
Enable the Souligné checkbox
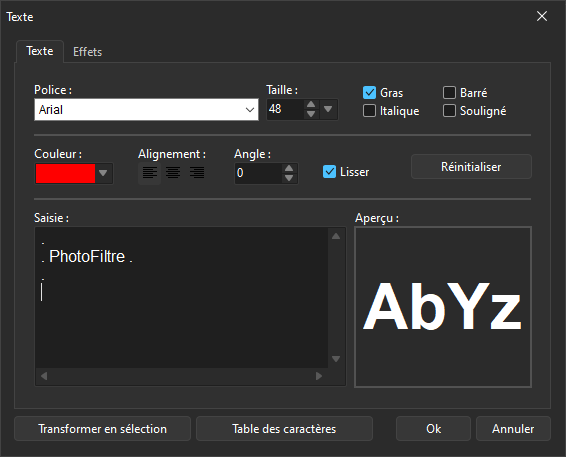click(449, 111)
